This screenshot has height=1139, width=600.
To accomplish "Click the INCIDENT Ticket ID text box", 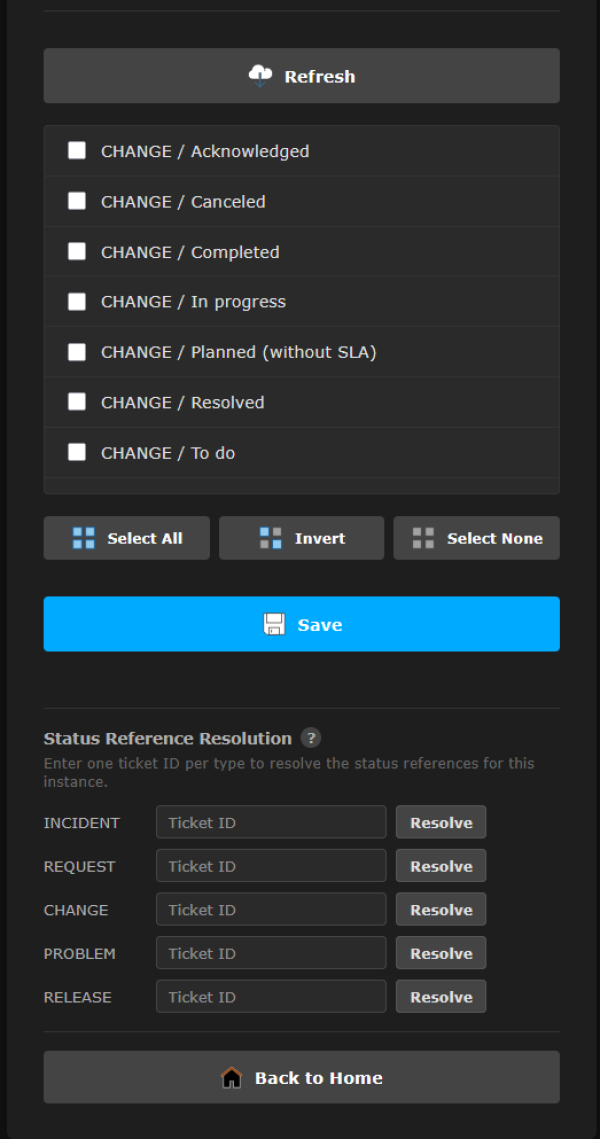I will pyautogui.click(x=271, y=823).
